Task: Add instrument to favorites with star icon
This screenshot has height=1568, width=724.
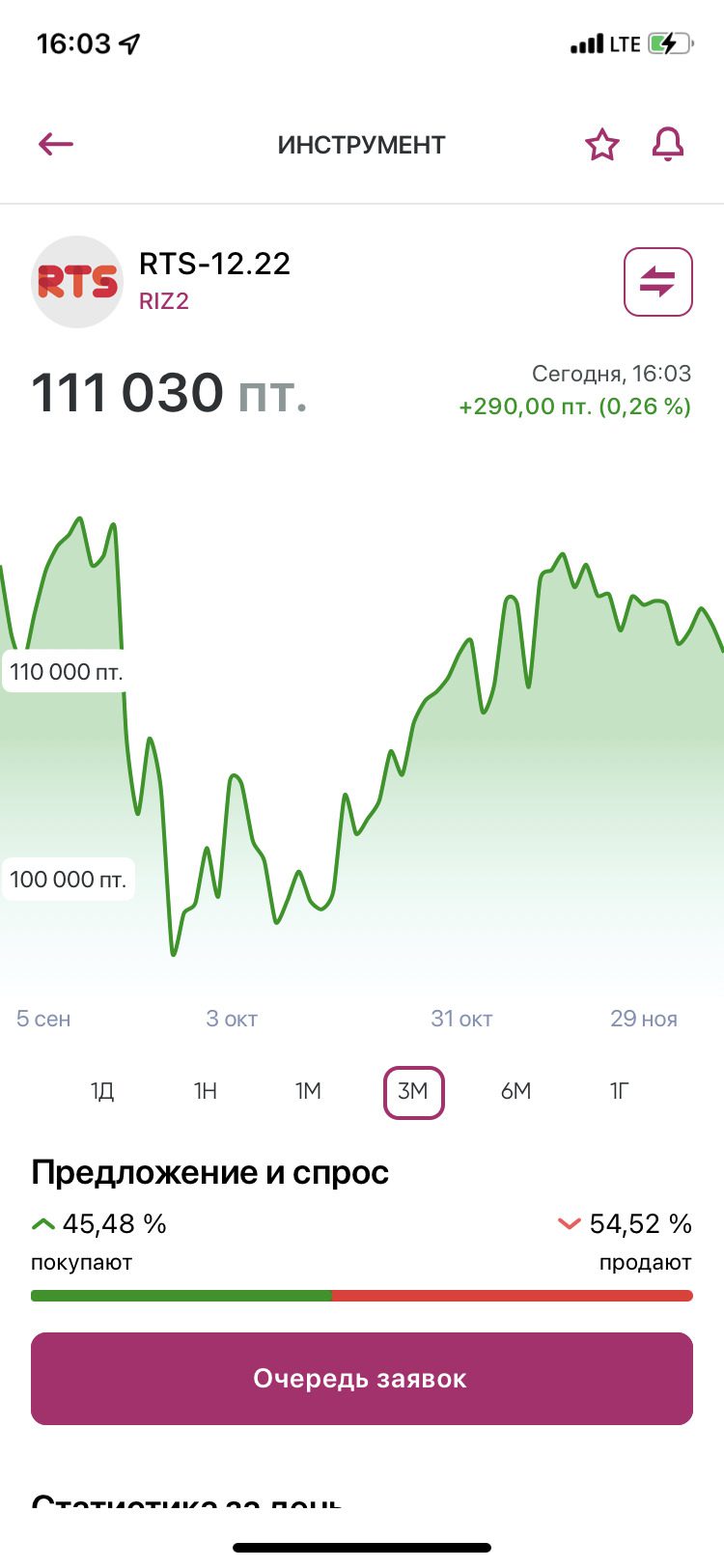Action: pos(601,145)
